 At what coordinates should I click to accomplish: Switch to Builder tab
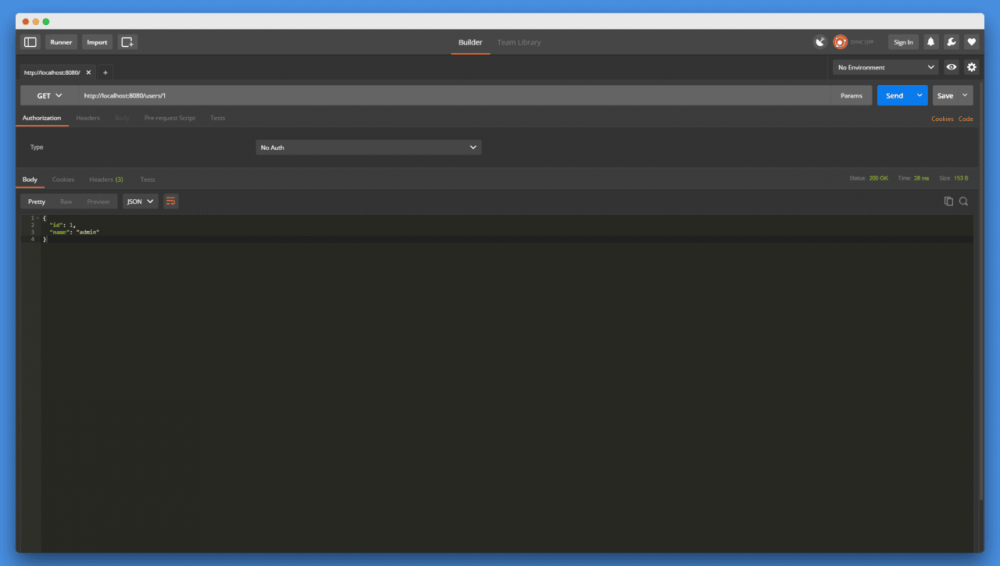[470, 42]
